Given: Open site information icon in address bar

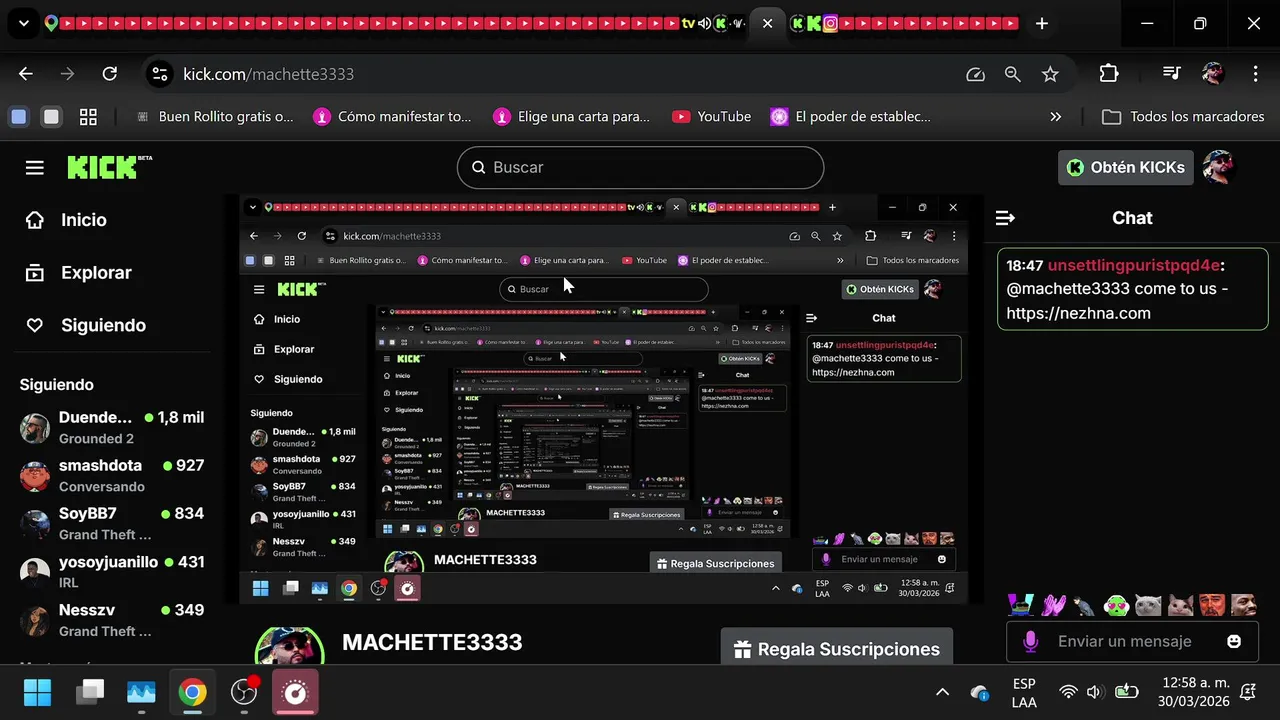Looking at the screenshot, I should [x=160, y=74].
